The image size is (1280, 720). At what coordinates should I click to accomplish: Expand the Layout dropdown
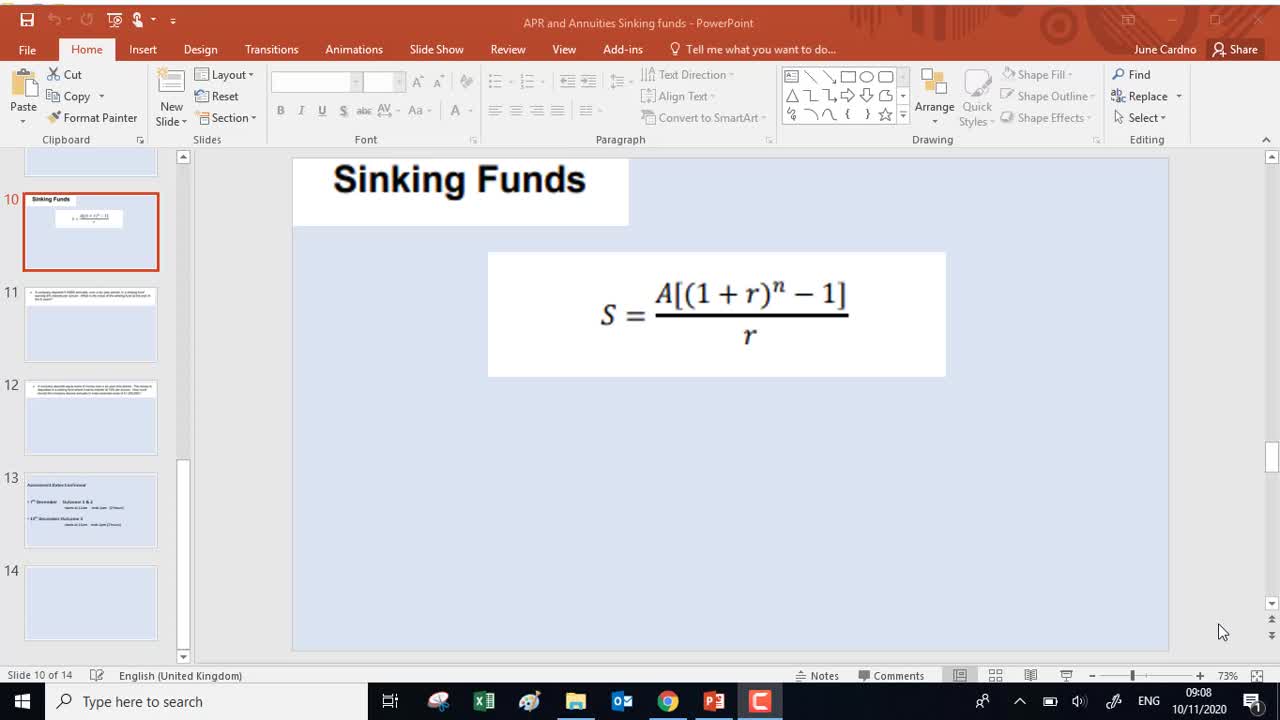click(225, 75)
